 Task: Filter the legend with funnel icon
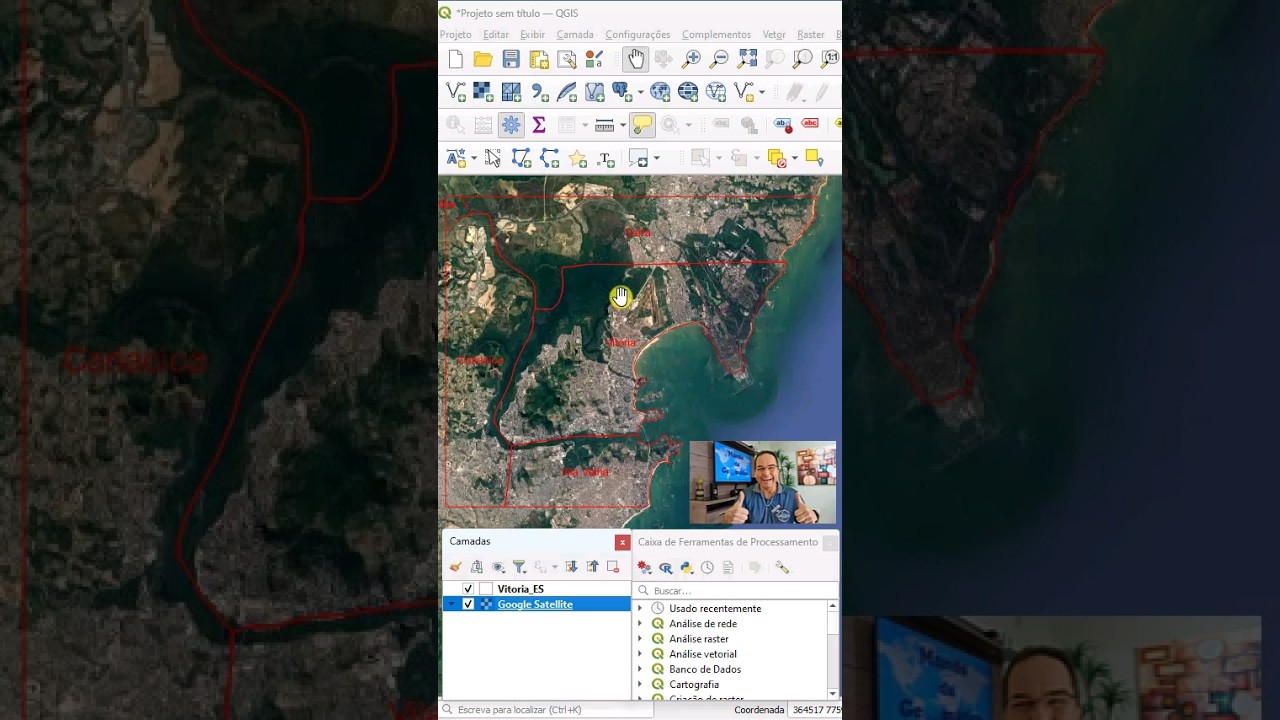pyautogui.click(x=519, y=567)
